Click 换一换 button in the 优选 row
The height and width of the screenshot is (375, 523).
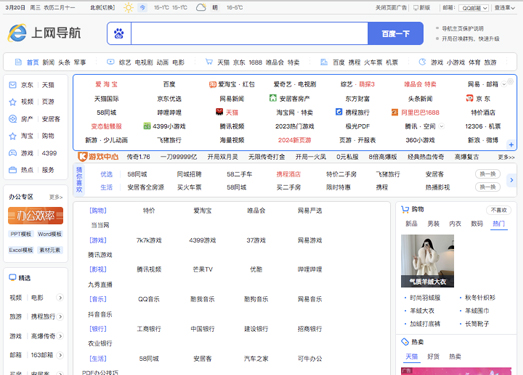tap(488, 174)
